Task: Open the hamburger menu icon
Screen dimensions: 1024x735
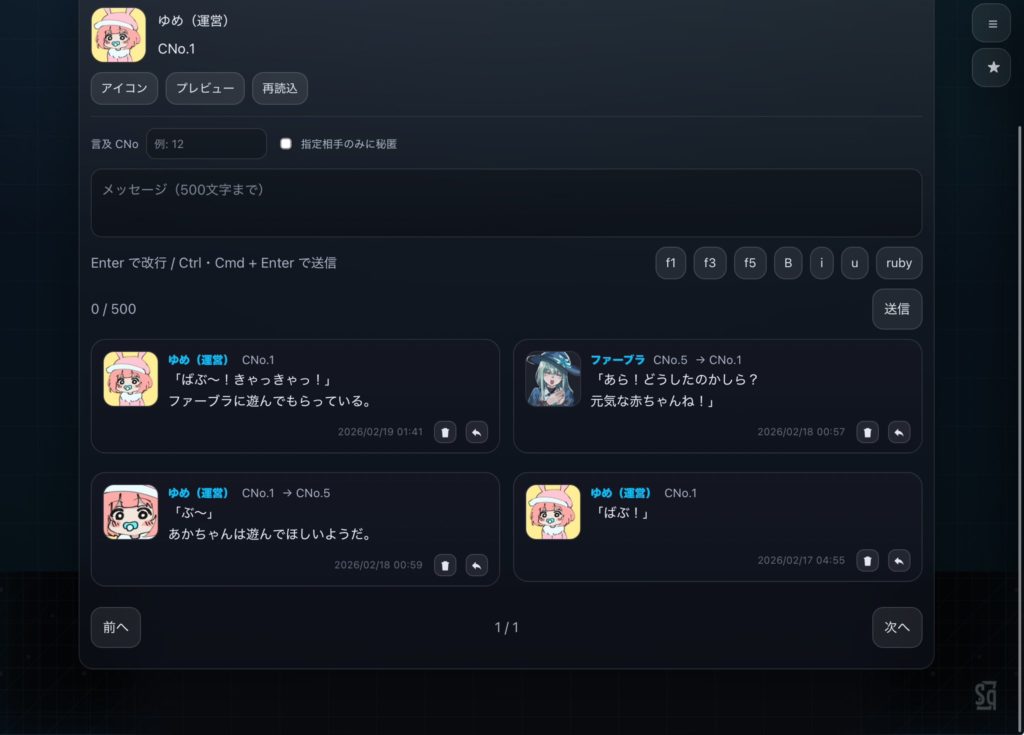Action: click(991, 23)
